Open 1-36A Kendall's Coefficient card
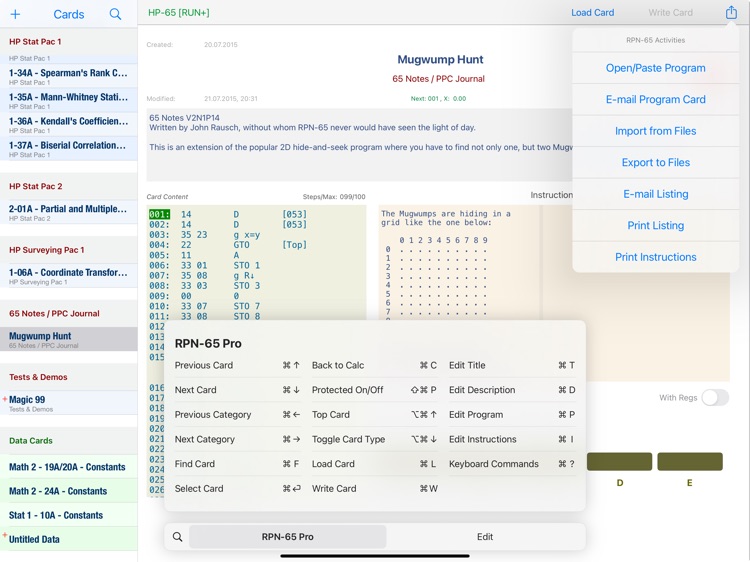Viewport: 750px width, 562px height. (68, 124)
